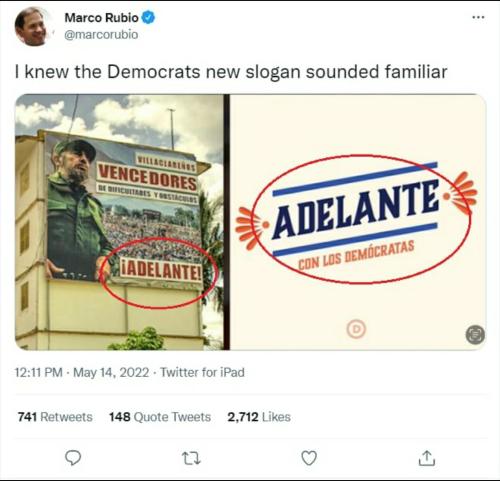Open Marco Rubio's profile picture
500x481 pixels.
[x=31, y=26]
